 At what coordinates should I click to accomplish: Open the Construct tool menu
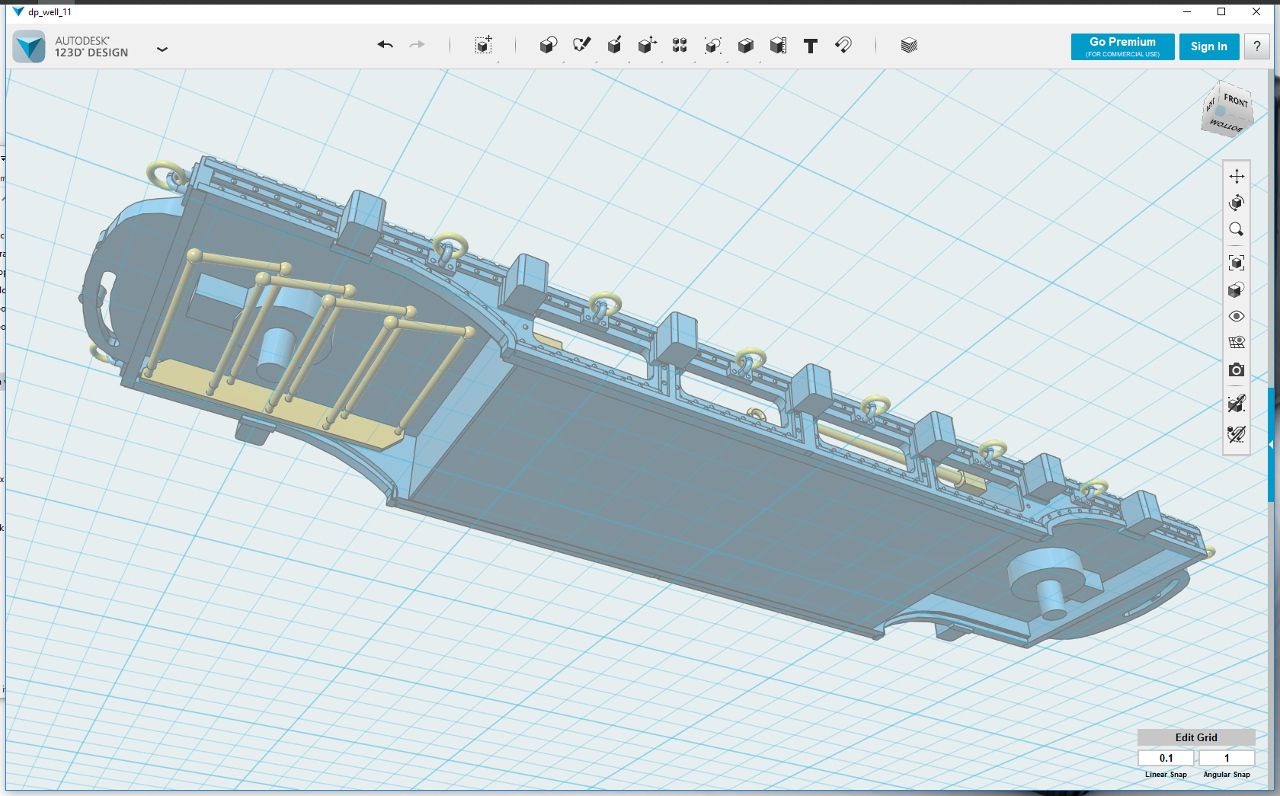point(614,45)
